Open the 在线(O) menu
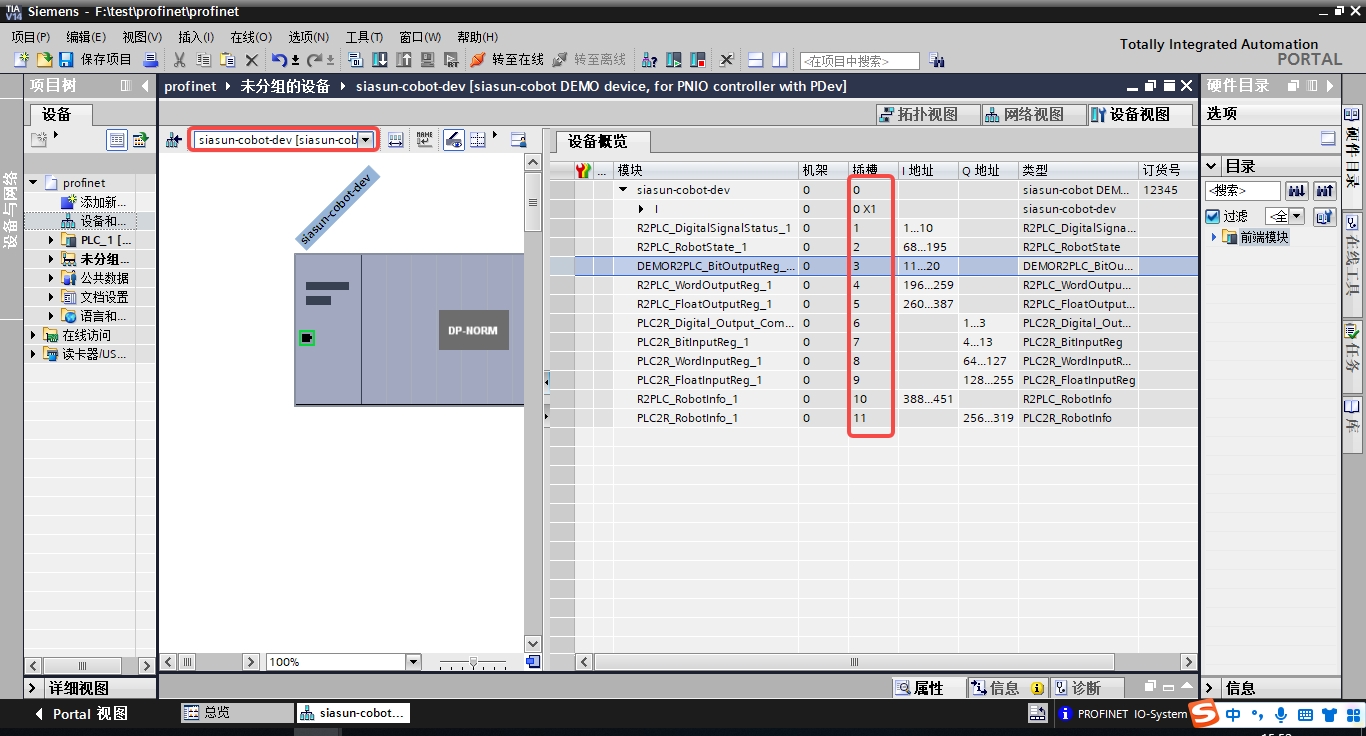The width and height of the screenshot is (1366, 736). [x=251, y=36]
